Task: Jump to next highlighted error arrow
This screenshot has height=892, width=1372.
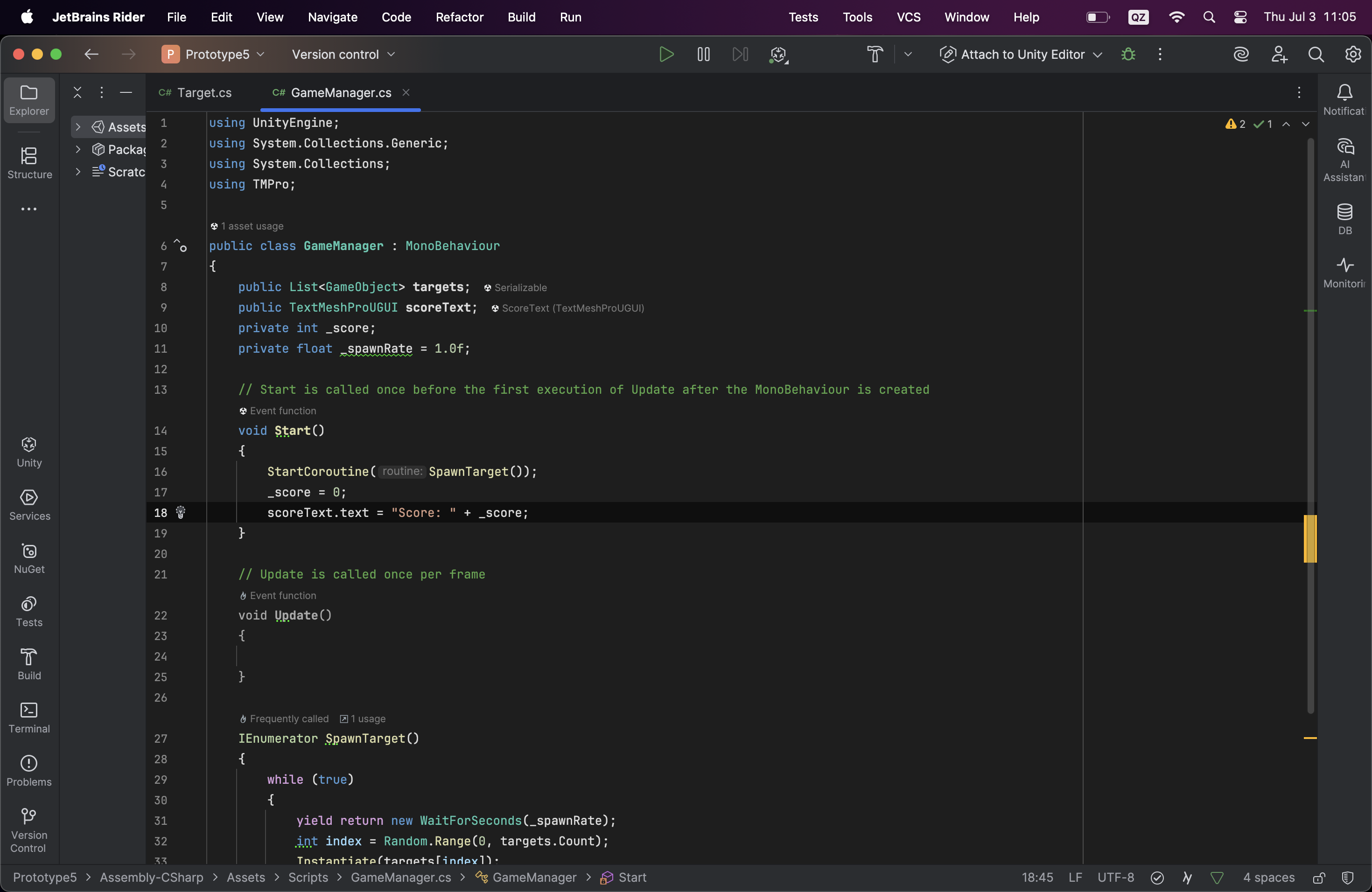Action: [x=1305, y=124]
